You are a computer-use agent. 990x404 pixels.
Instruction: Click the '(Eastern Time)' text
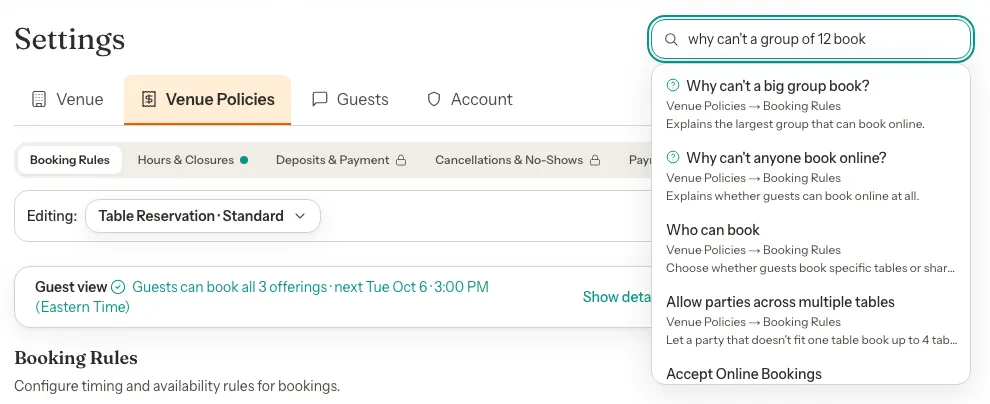(x=82, y=307)
